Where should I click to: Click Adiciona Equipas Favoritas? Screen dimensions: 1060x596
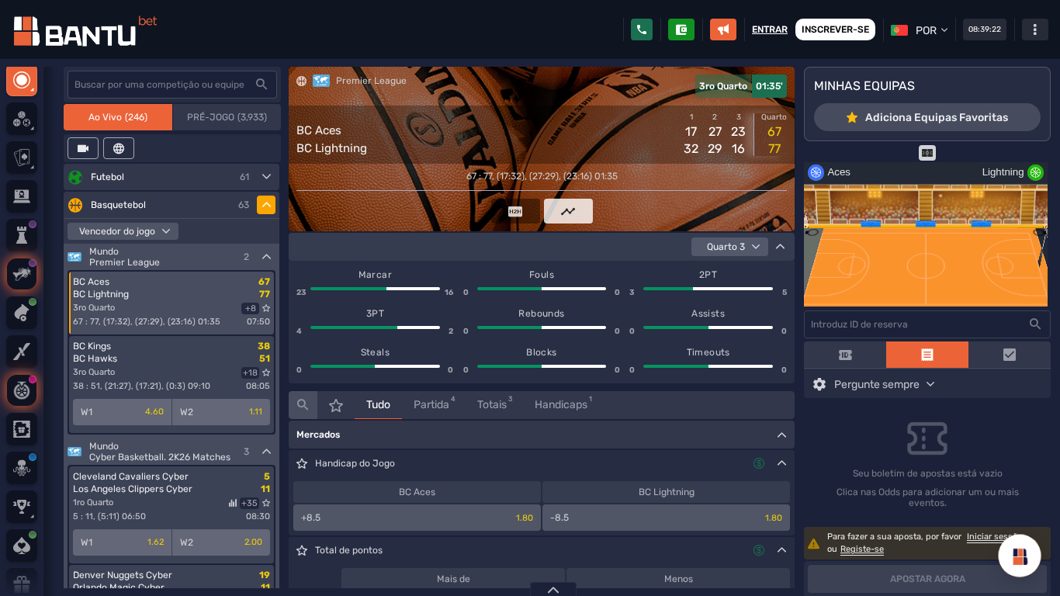pos(927,118)
